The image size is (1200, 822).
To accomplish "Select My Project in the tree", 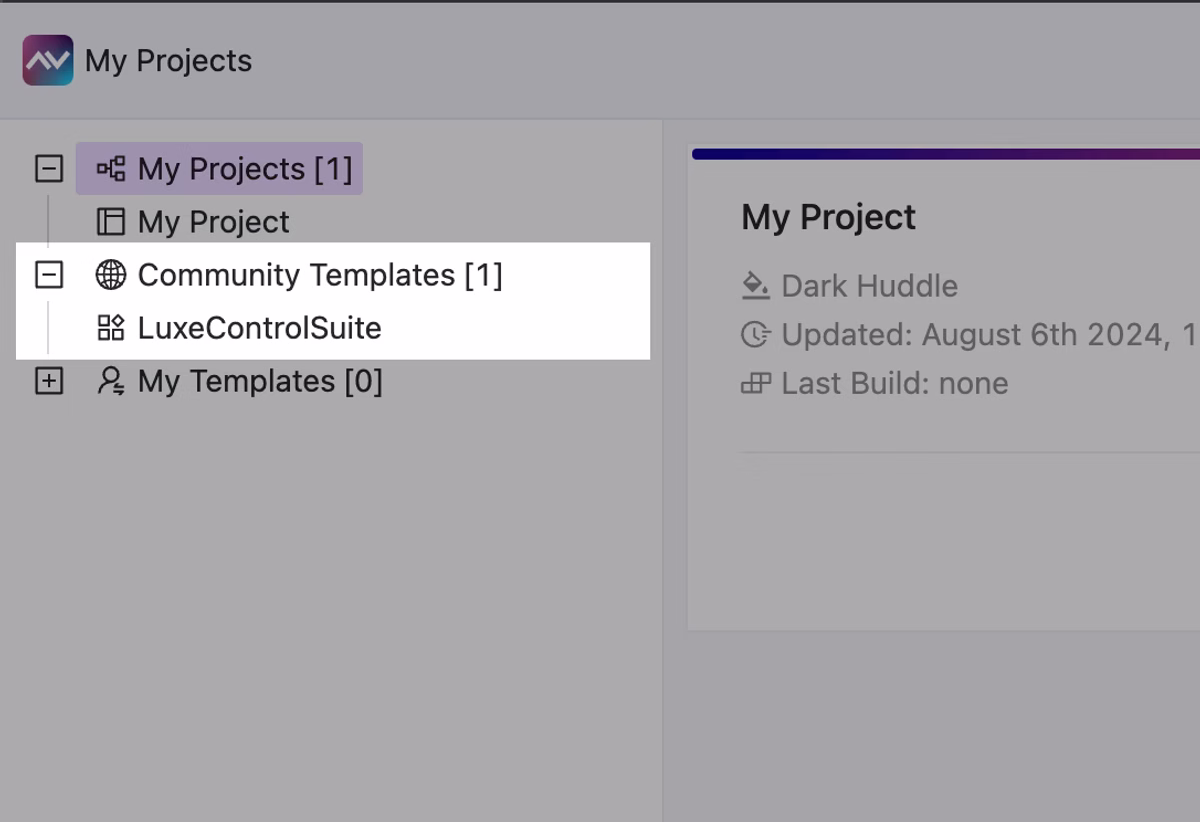I will coord(212,221).
